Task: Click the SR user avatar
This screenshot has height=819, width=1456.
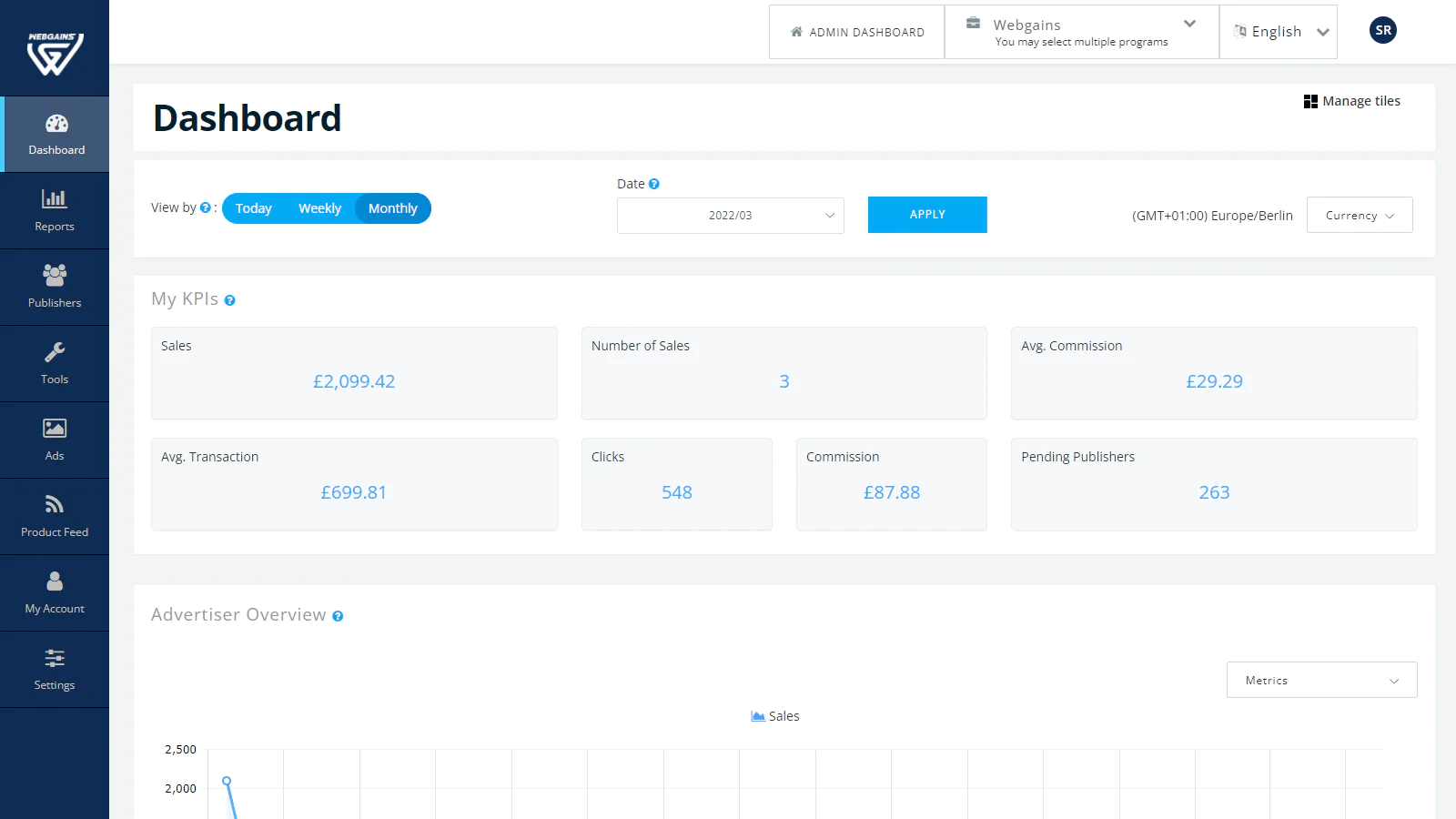Action: [x=1382, y=30]
